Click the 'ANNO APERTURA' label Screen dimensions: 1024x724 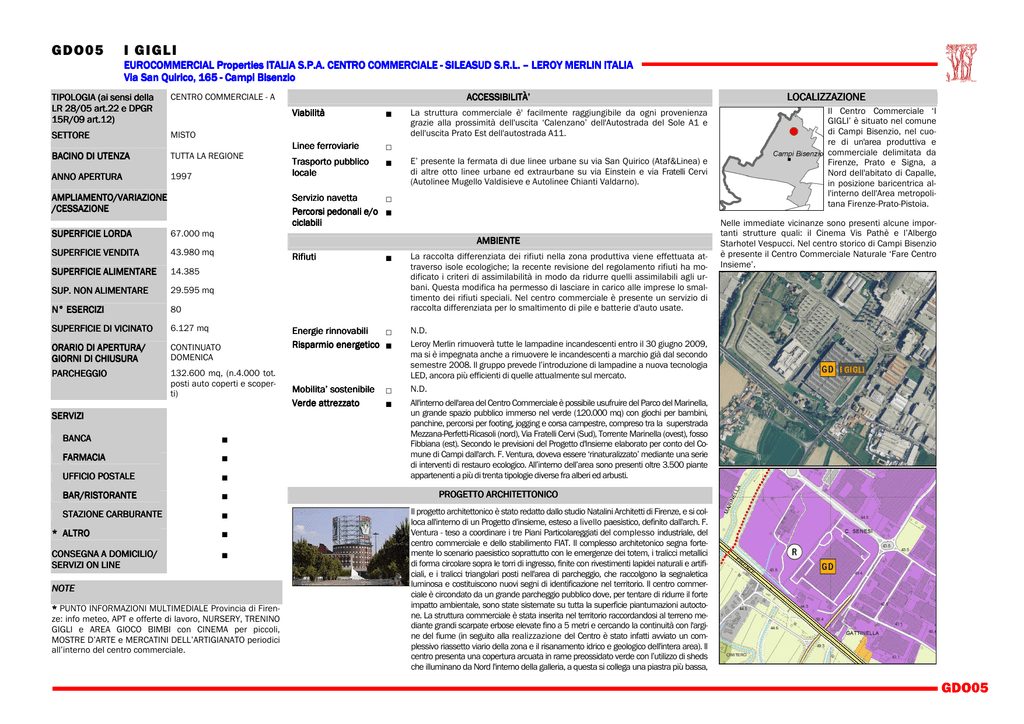coord(87,176)
